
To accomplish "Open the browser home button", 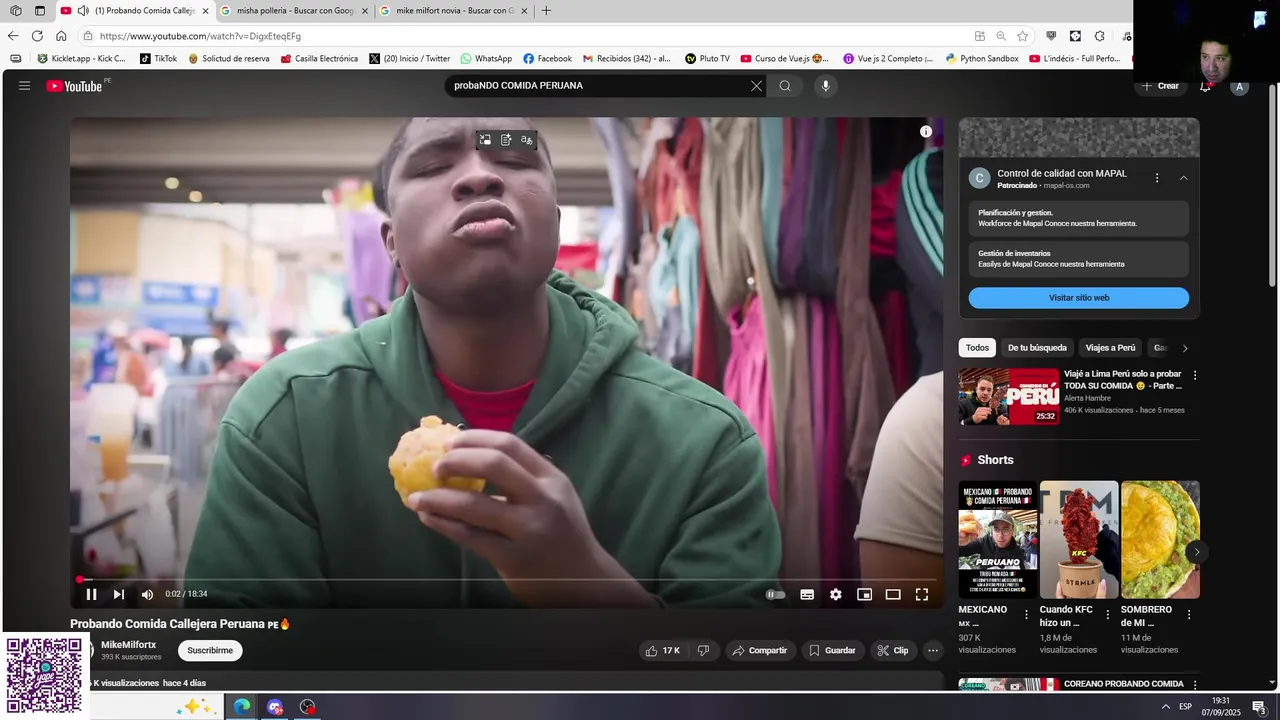I will [61, 36].
